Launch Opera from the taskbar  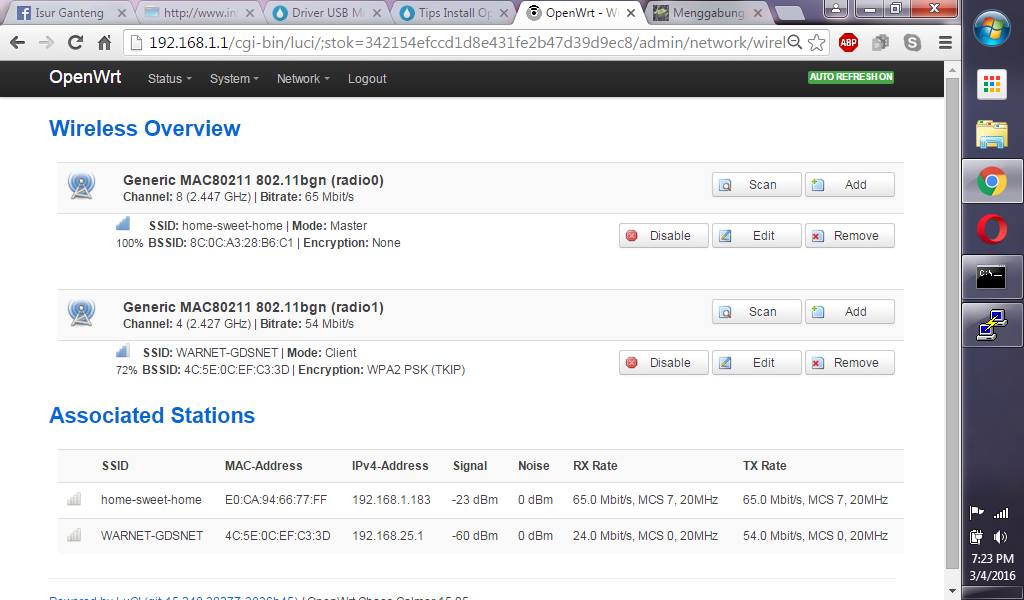coord(991,229)
